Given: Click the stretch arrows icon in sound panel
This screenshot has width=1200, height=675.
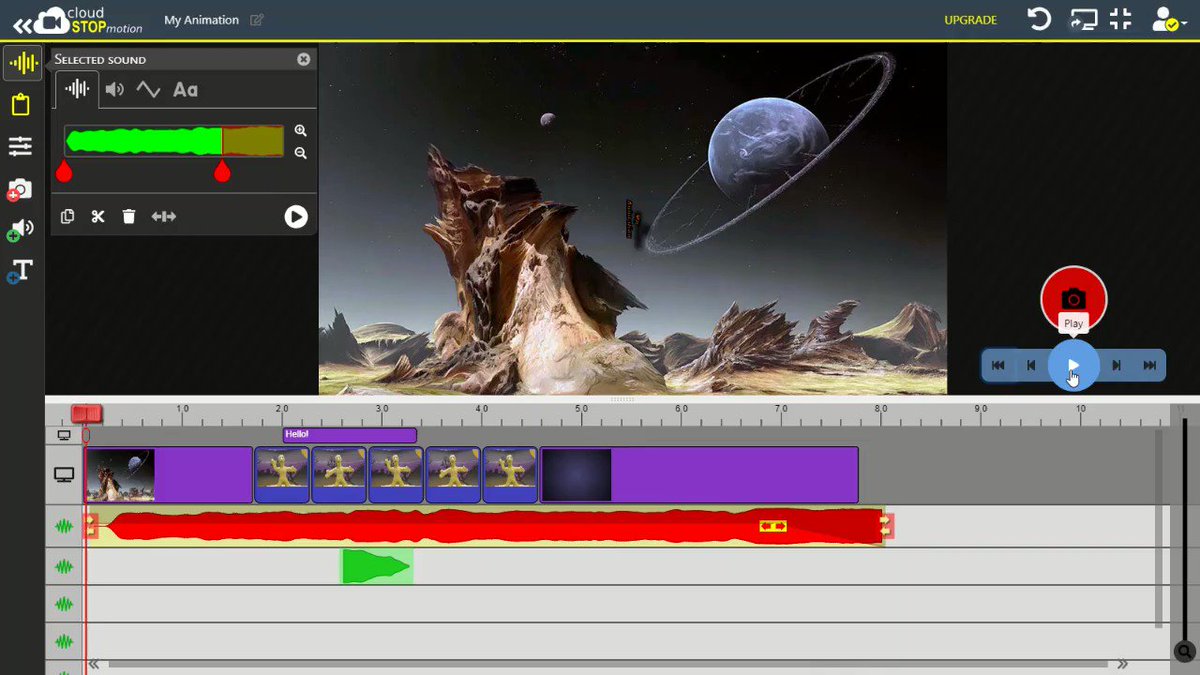Looking at the screenshot, I should tap(163, 216).
